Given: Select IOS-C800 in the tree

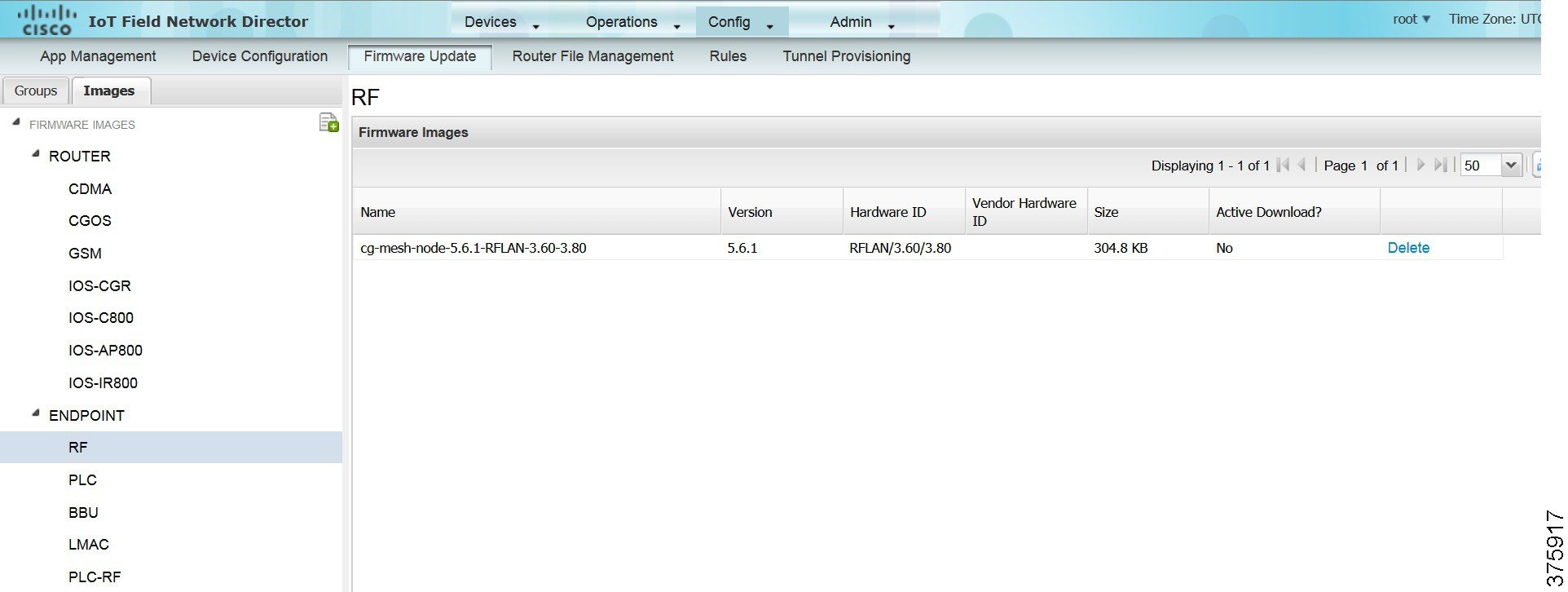Looking at the screenshot, I should [101, 318].
